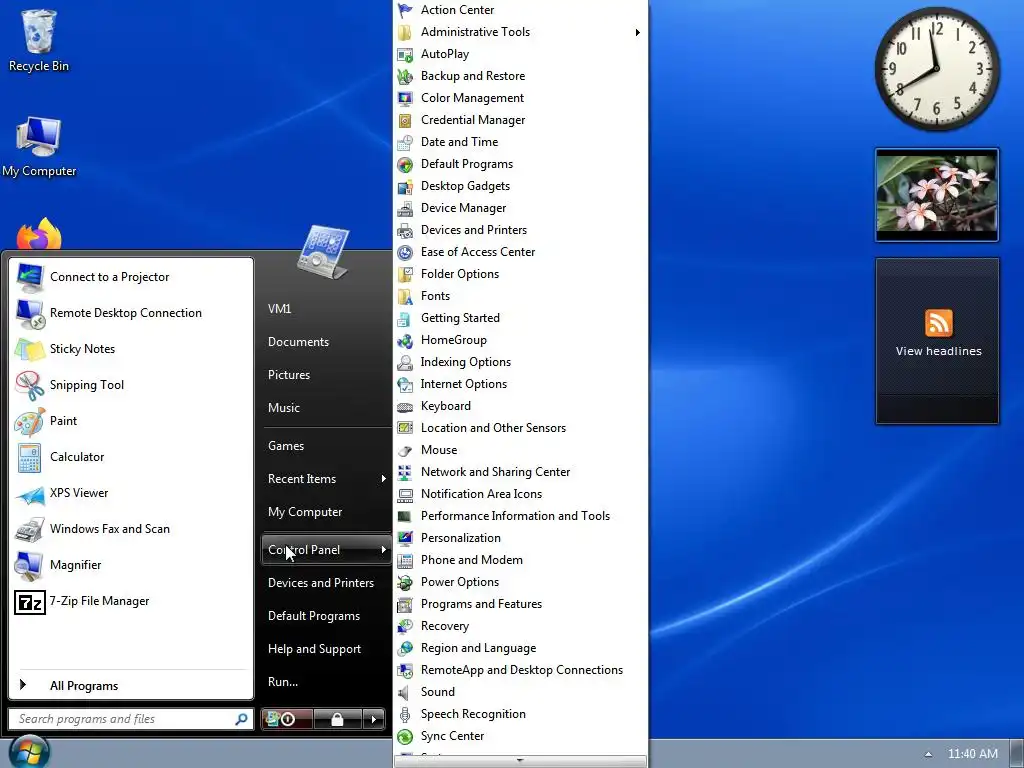Click the Search programs and files box
Screen dimensions: 1024x768
(x=131, y=719)
